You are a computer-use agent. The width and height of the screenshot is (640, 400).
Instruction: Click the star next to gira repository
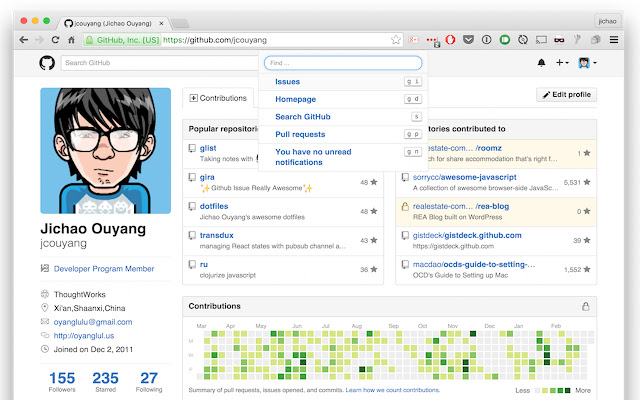(x=373, y=182)
